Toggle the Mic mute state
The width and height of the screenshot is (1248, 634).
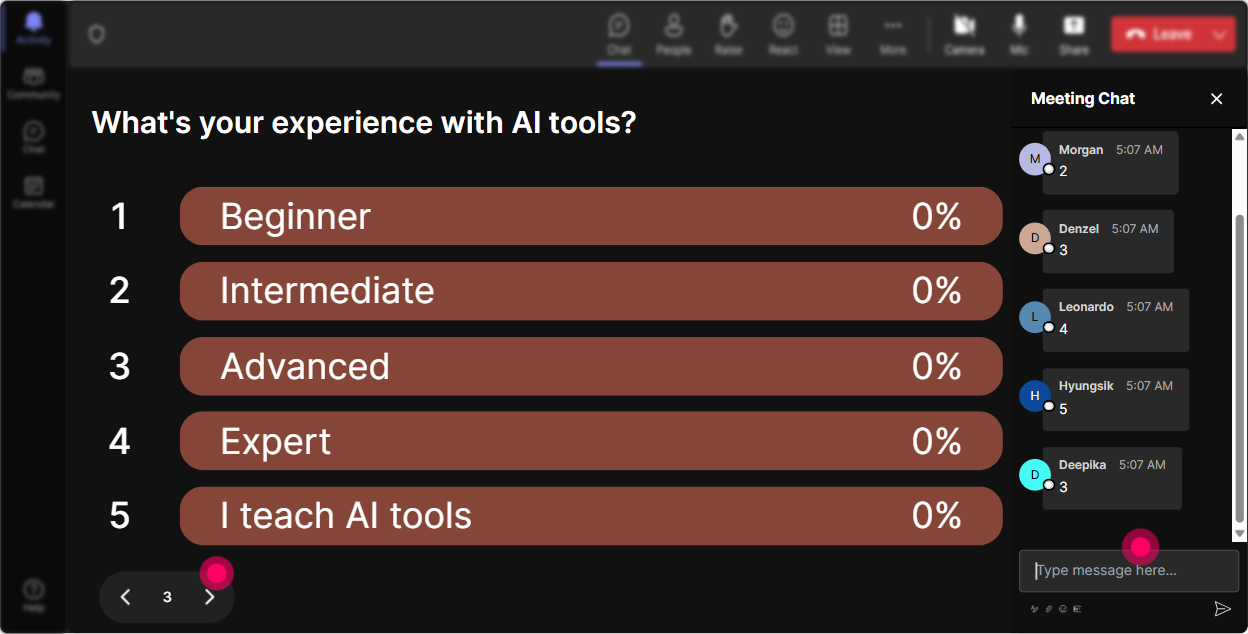[1019, 34]
